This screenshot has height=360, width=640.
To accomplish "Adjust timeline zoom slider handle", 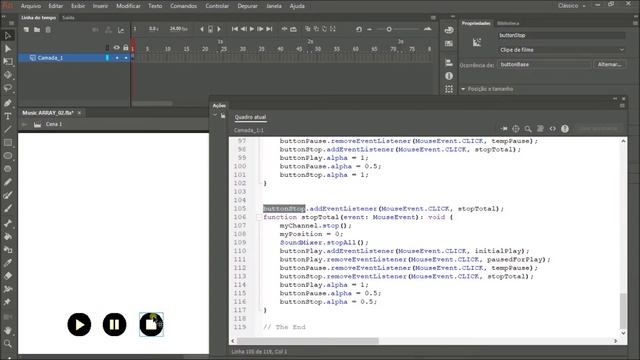I will click(389, 29).
